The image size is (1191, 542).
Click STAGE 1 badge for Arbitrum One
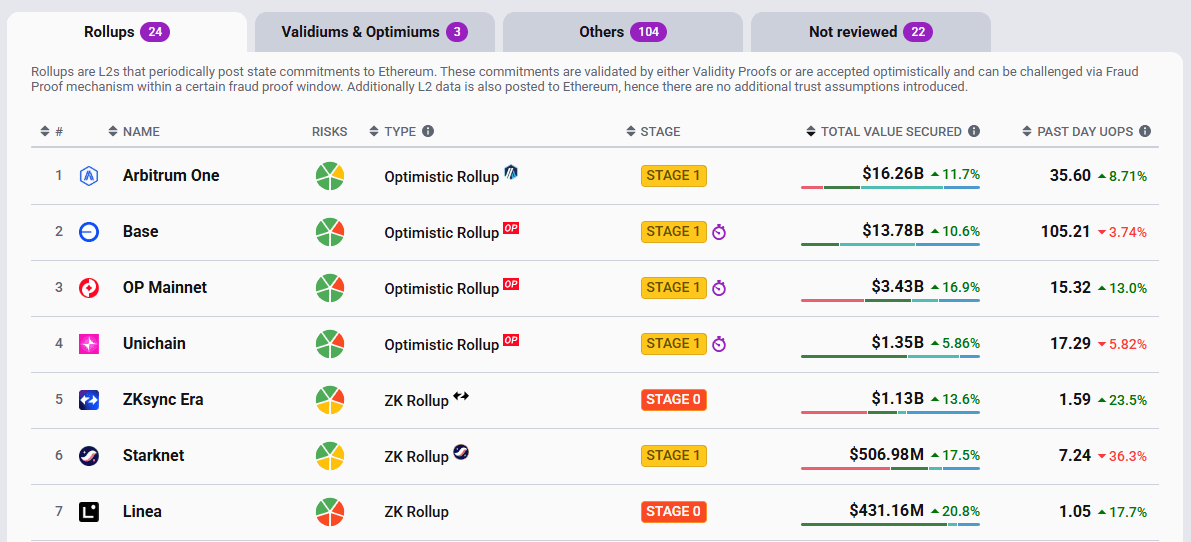pyautogui.click(x=674, y=176)
